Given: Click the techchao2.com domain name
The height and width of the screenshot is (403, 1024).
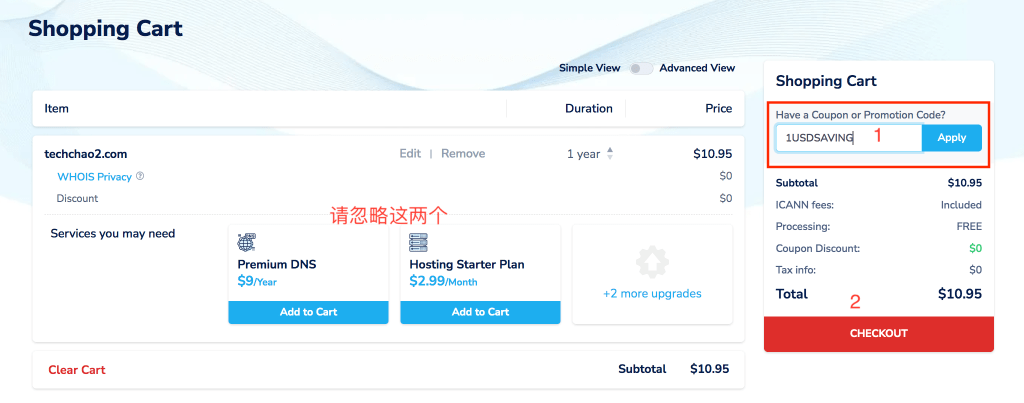Looking at the screenshot, I should coord(86,154).
